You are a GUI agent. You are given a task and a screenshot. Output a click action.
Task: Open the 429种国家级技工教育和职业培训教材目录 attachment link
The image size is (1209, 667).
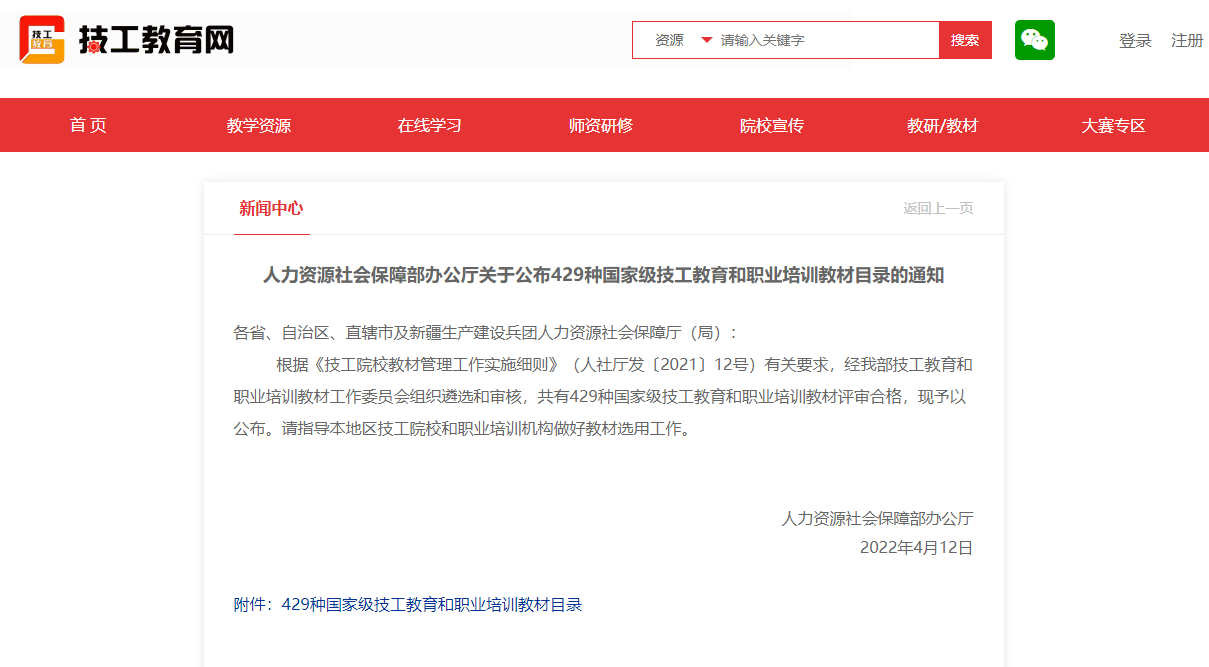pyautogui.click(x=431, y=604)
